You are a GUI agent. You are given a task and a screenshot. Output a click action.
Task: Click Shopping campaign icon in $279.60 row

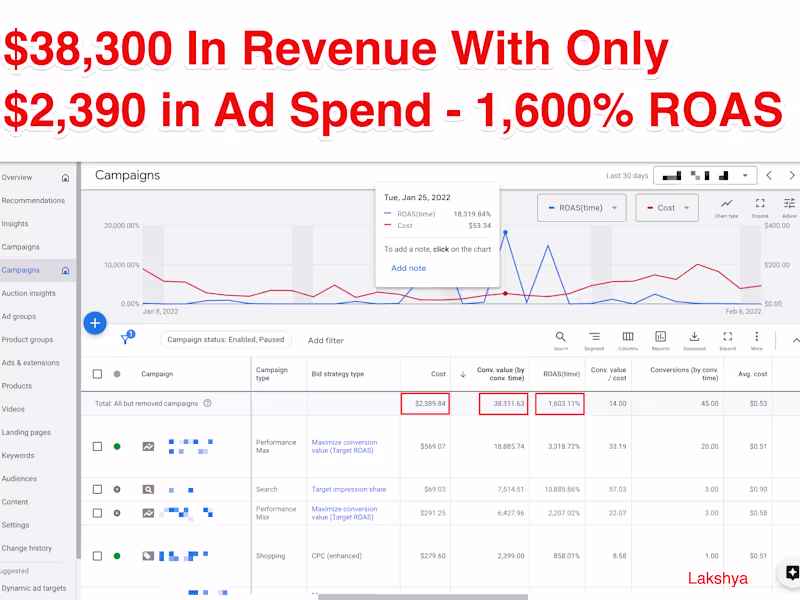pos(148,556)
